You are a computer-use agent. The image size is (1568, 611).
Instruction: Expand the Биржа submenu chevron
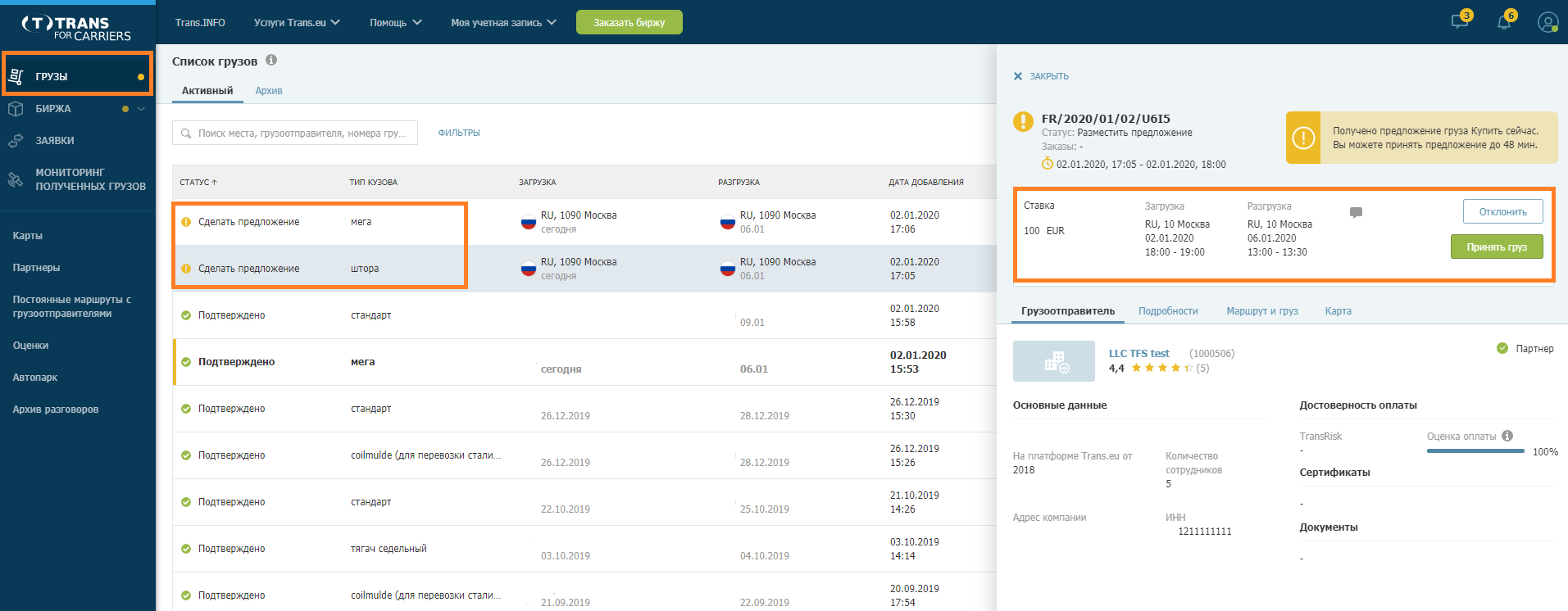(141, 108)
